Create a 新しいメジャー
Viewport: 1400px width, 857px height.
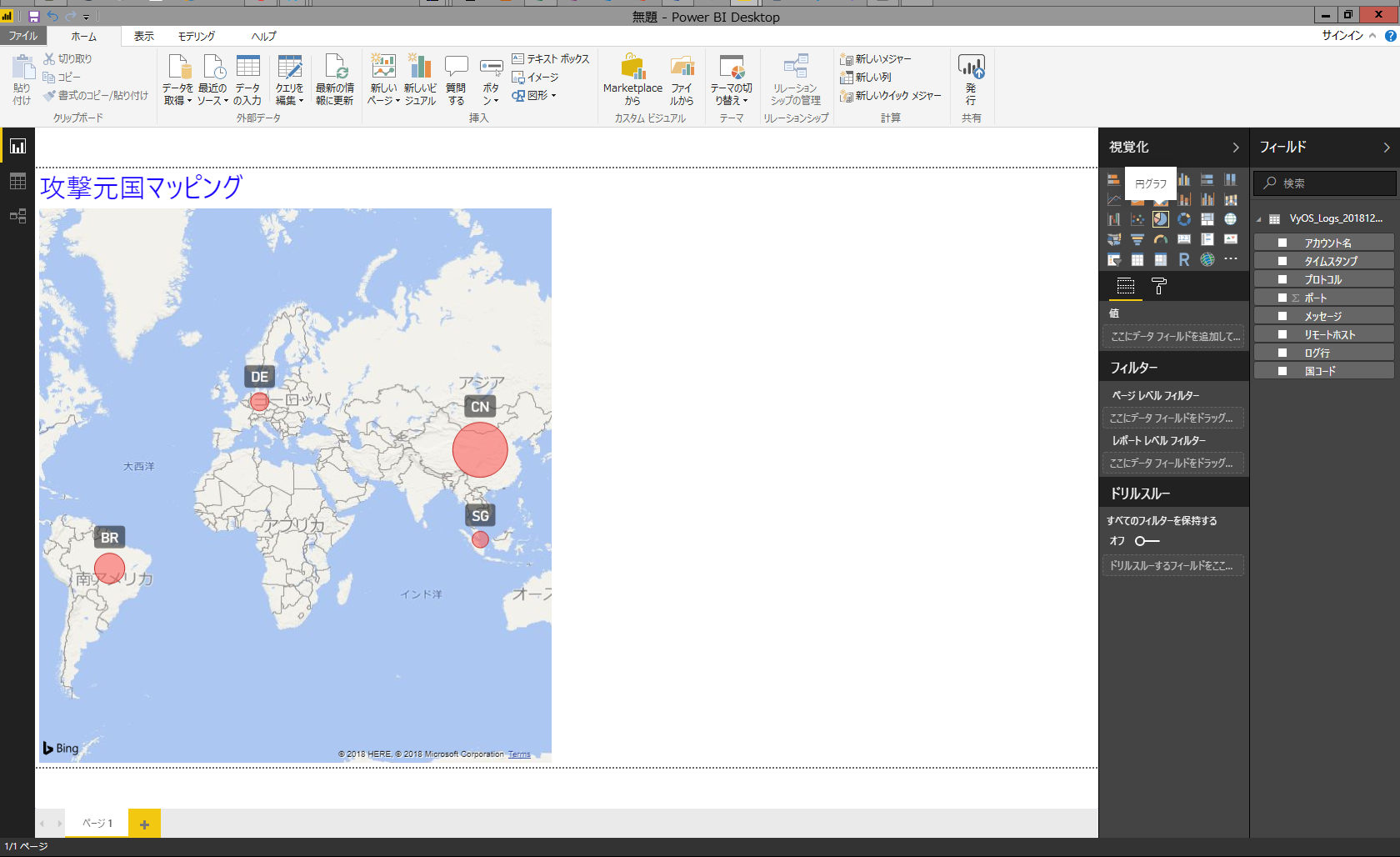(875, 59)
